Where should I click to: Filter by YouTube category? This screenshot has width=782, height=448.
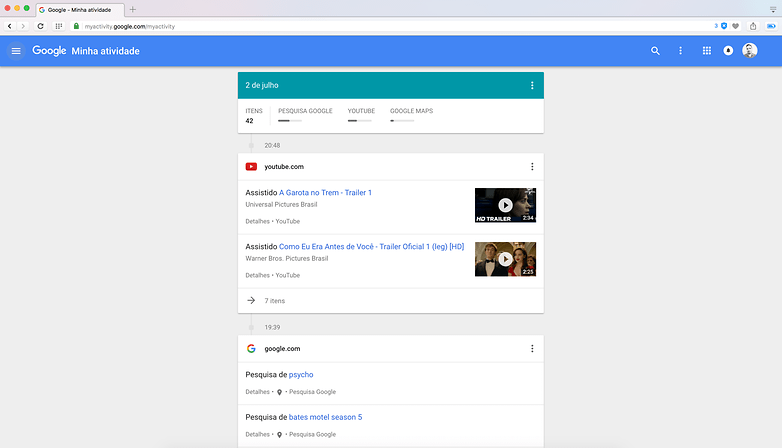pyautogui.click(x=361, y=114)
